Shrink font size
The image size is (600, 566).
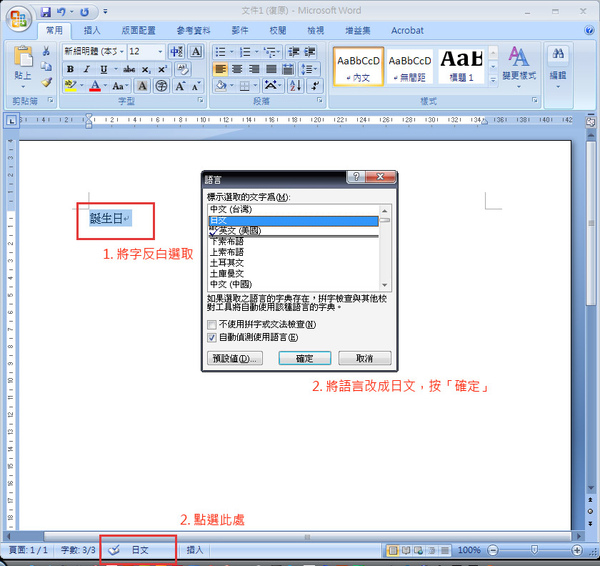pyautogui.click(x=196, y=86)
